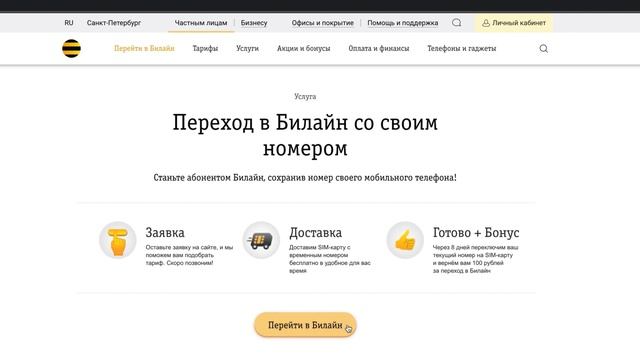Image resolution: width=640 pixels, height=360 pixels.
Task: Switch language via RU link
Action: click(69, 23)
